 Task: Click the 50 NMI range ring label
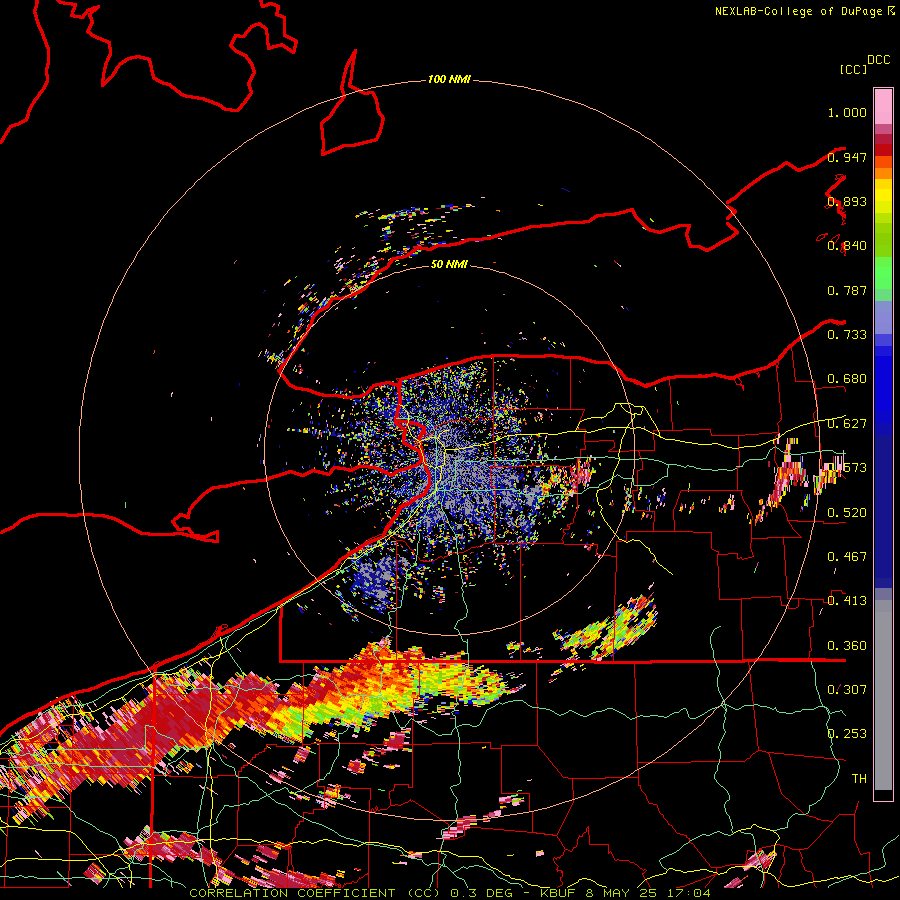click(x=449, y=265)
